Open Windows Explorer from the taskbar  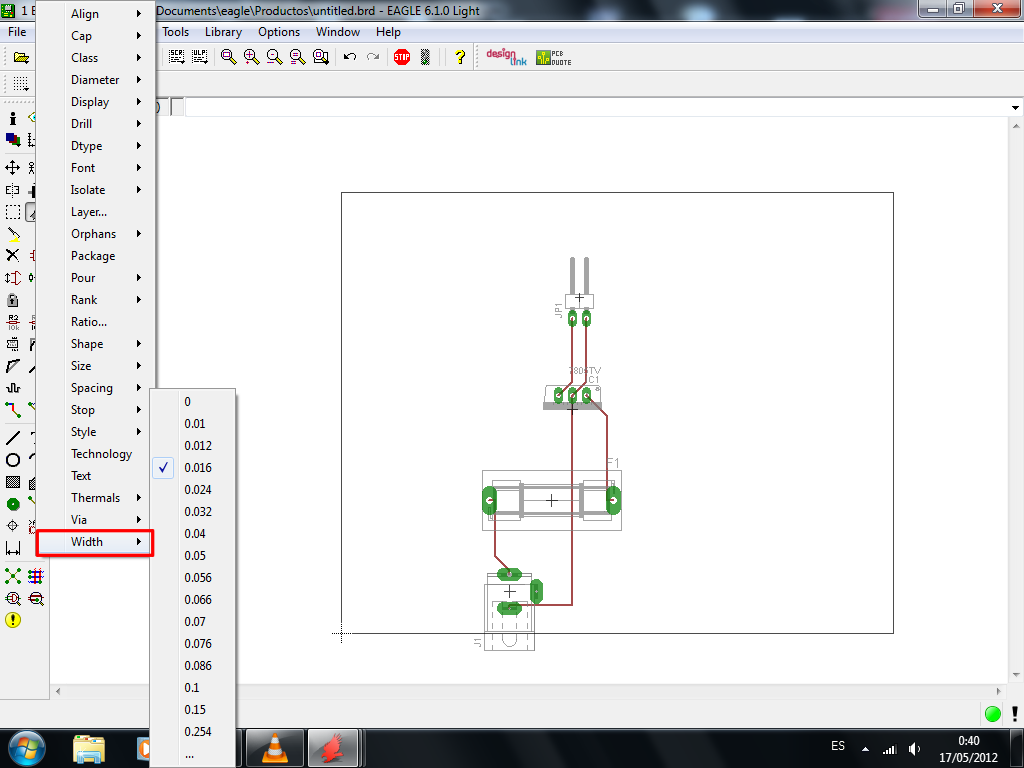(x=89, y=748)
